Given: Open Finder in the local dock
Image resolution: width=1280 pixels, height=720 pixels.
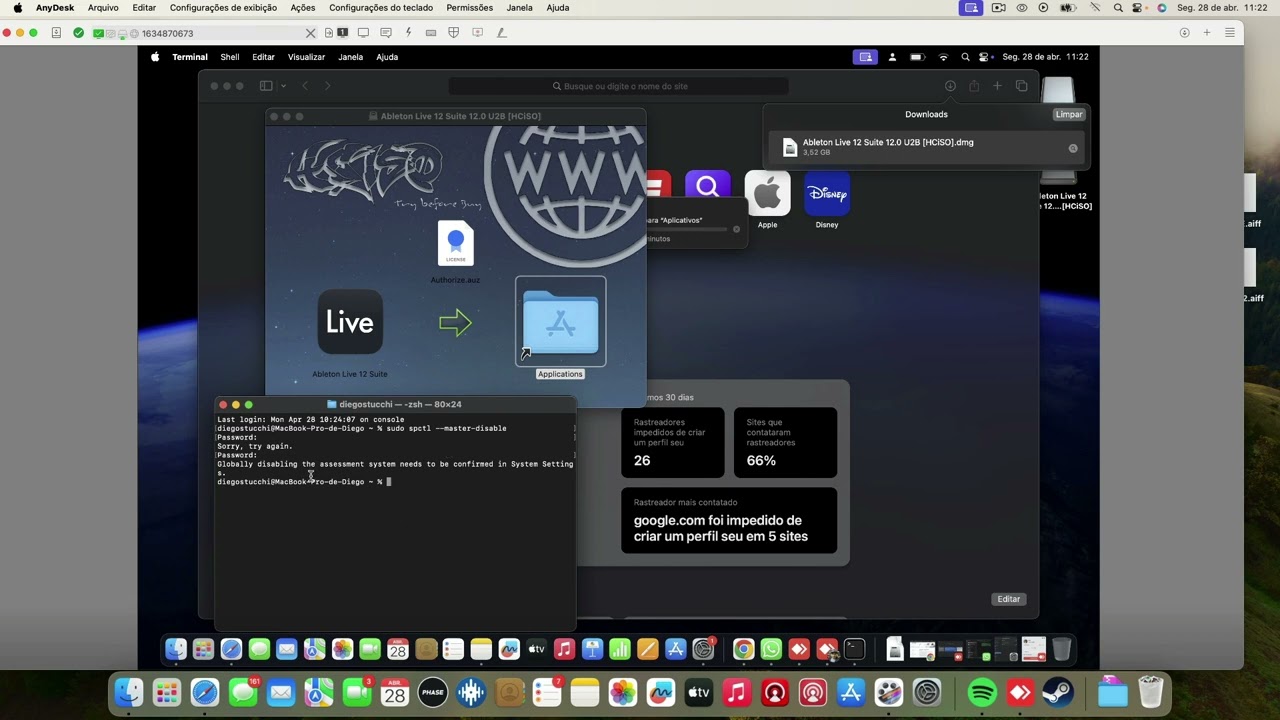Looking at the screenshot, I should point(129,692).
